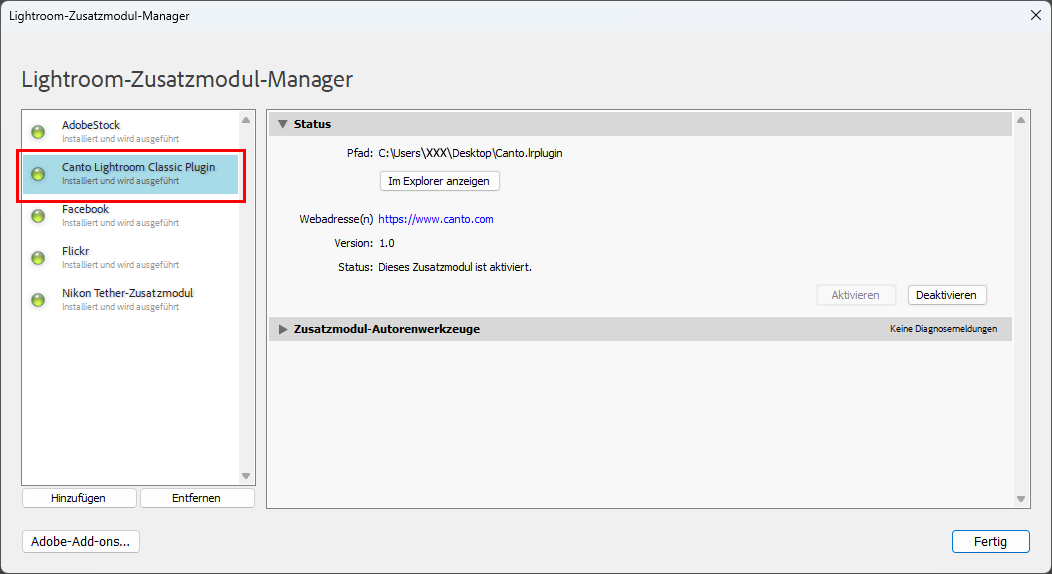Click the Deaktivieren button

pos(947,295)
